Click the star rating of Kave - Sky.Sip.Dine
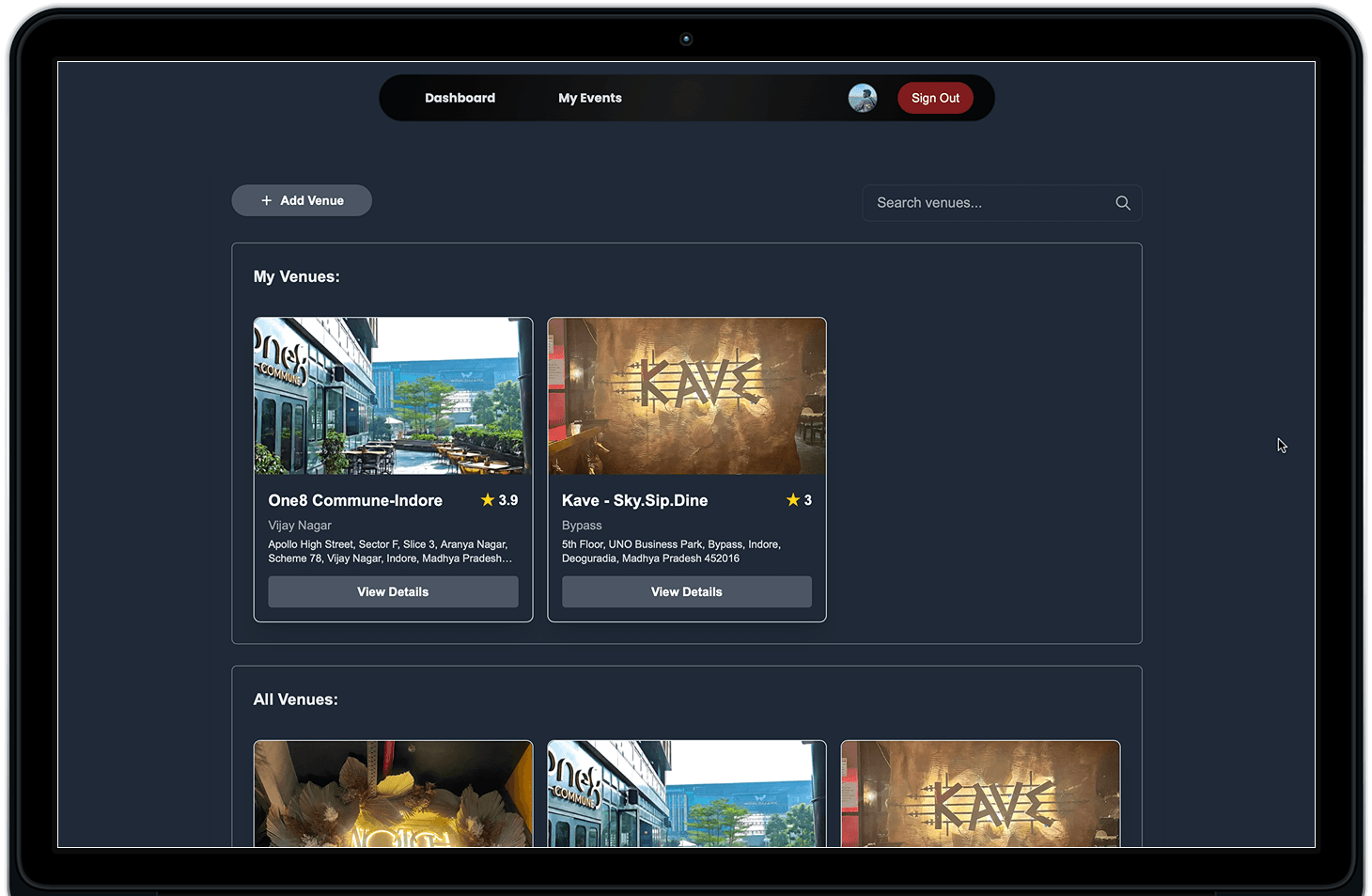This screenshot has width=1372, height=896. tap(799, 500)
